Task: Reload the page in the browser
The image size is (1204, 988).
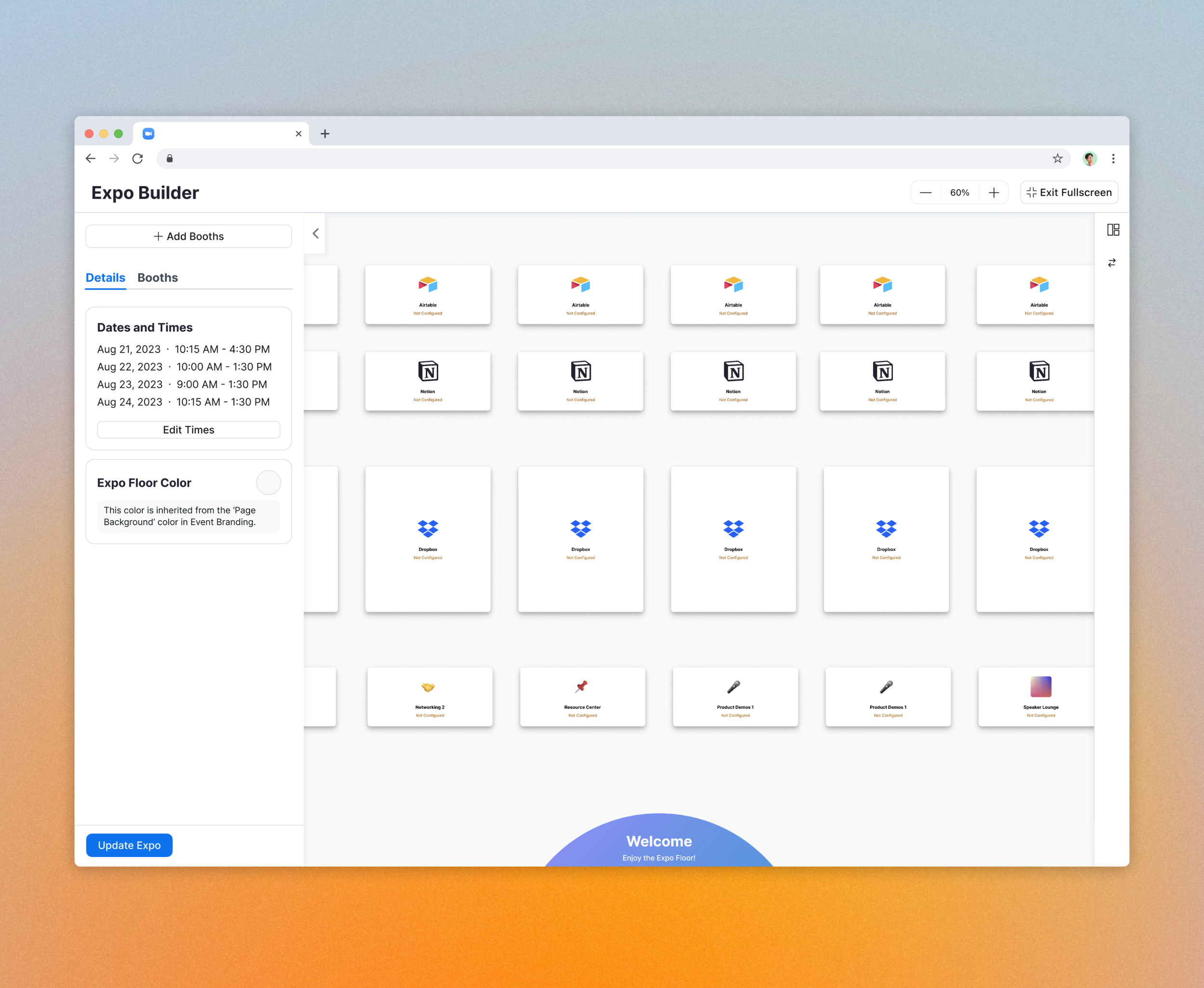Action: pos(138,159)
